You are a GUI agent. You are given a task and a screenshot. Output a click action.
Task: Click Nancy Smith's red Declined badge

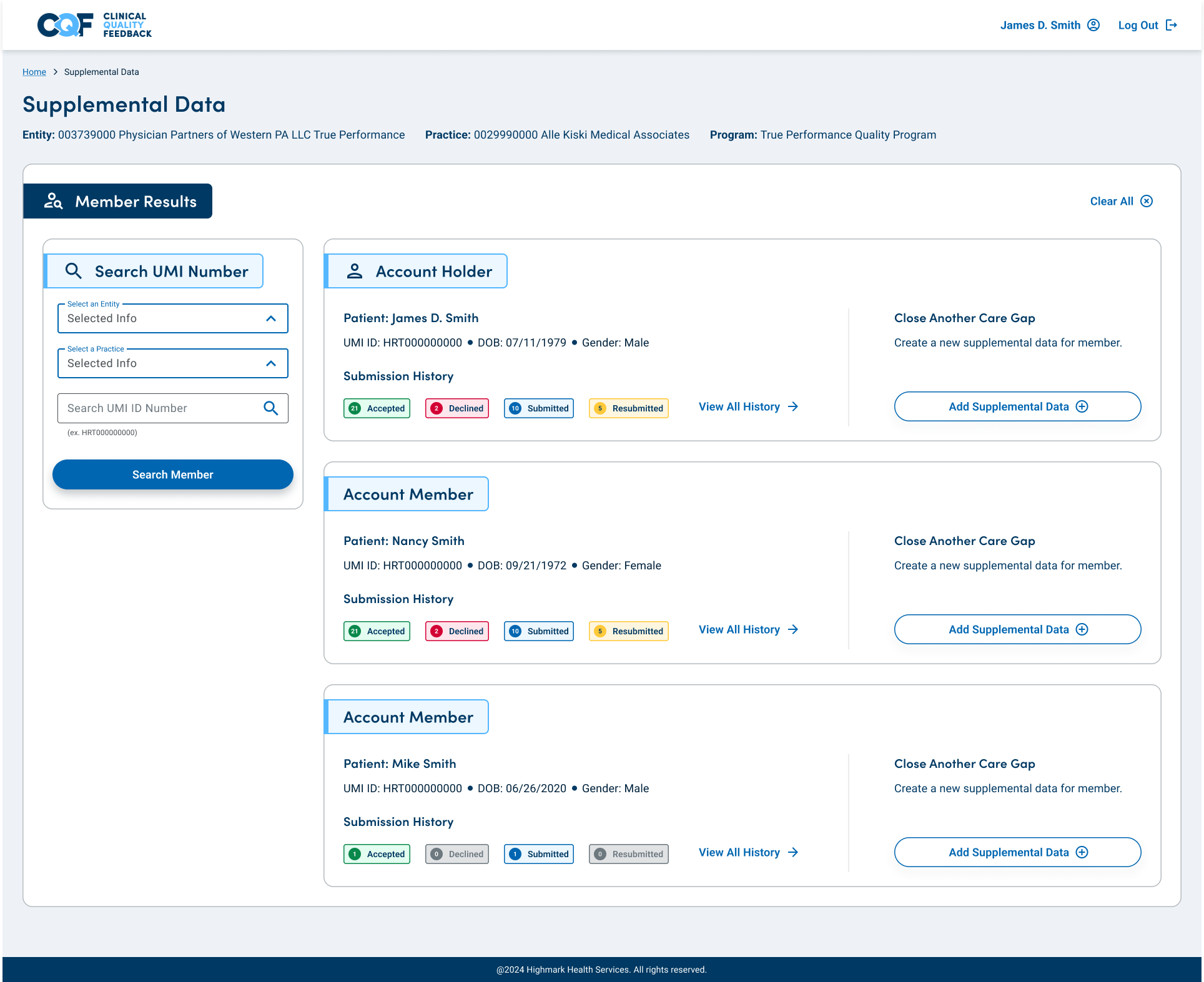[x=457, y=631]
